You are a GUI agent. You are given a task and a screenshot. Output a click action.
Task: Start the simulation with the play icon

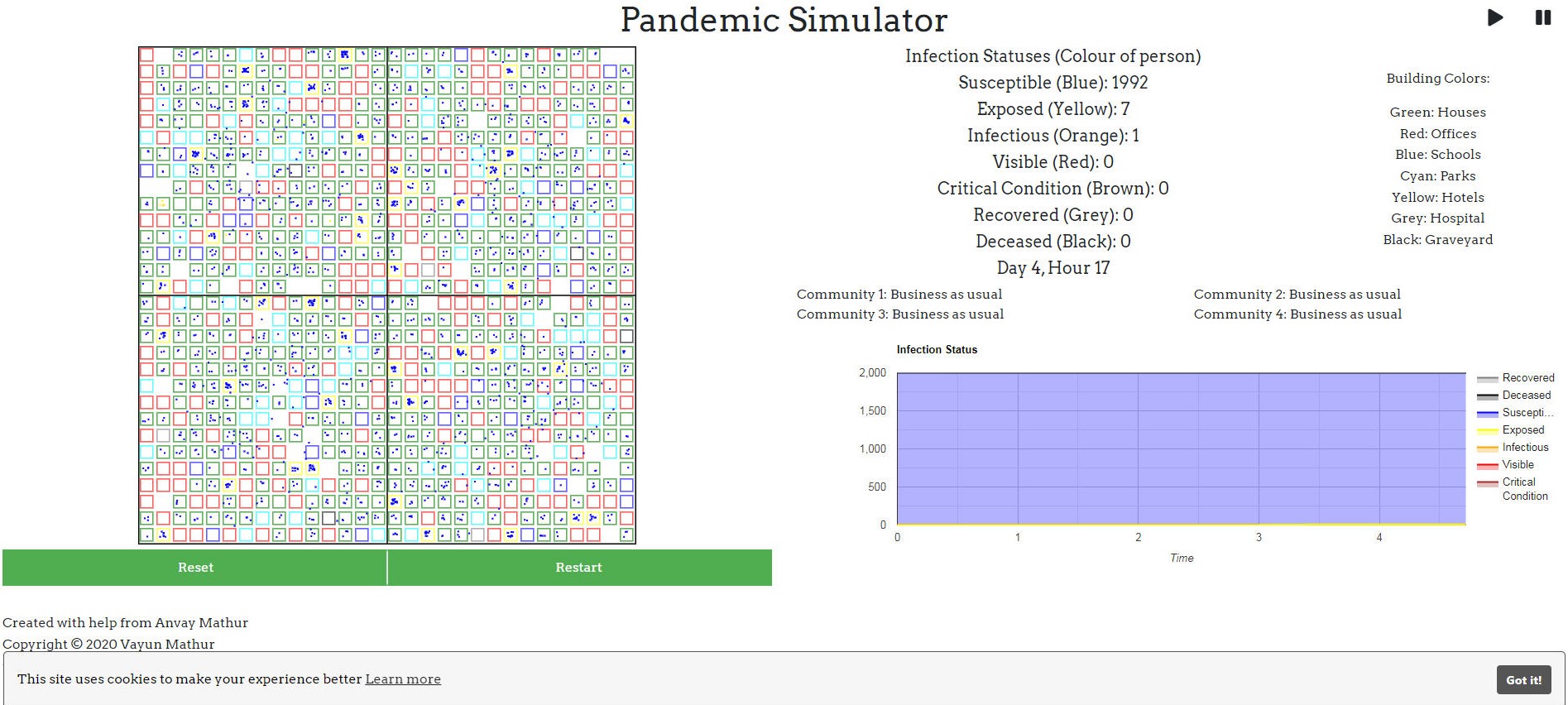[x=1494, y=17]
